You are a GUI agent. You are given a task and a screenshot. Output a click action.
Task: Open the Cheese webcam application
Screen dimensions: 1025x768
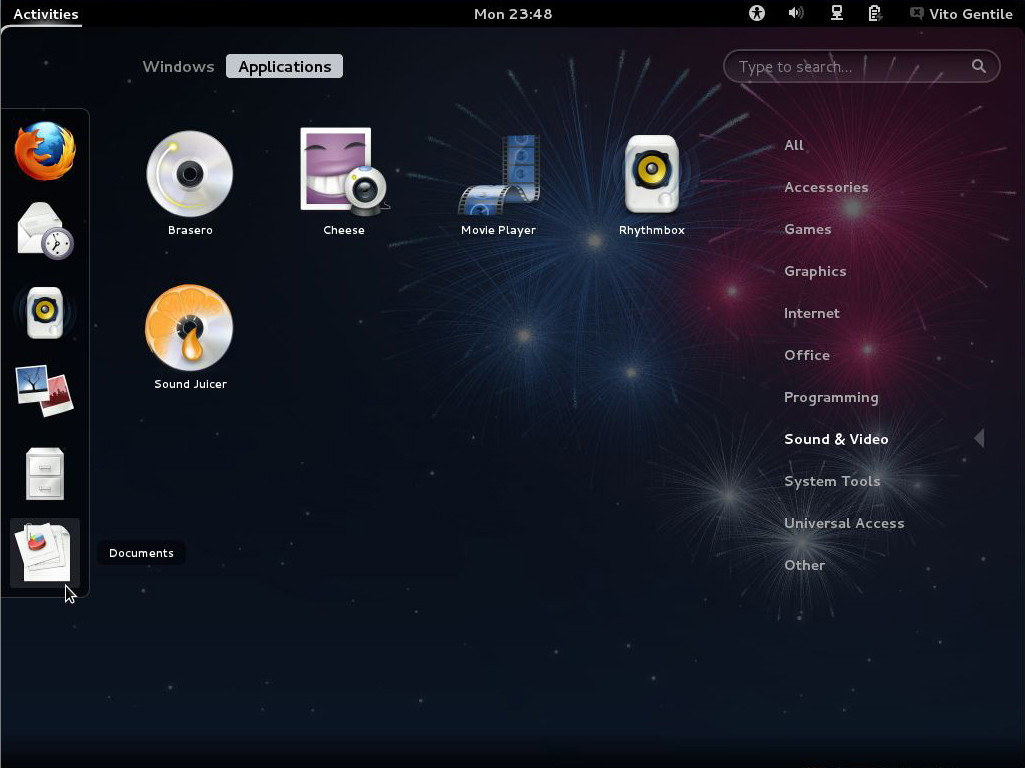pos(343,172)
